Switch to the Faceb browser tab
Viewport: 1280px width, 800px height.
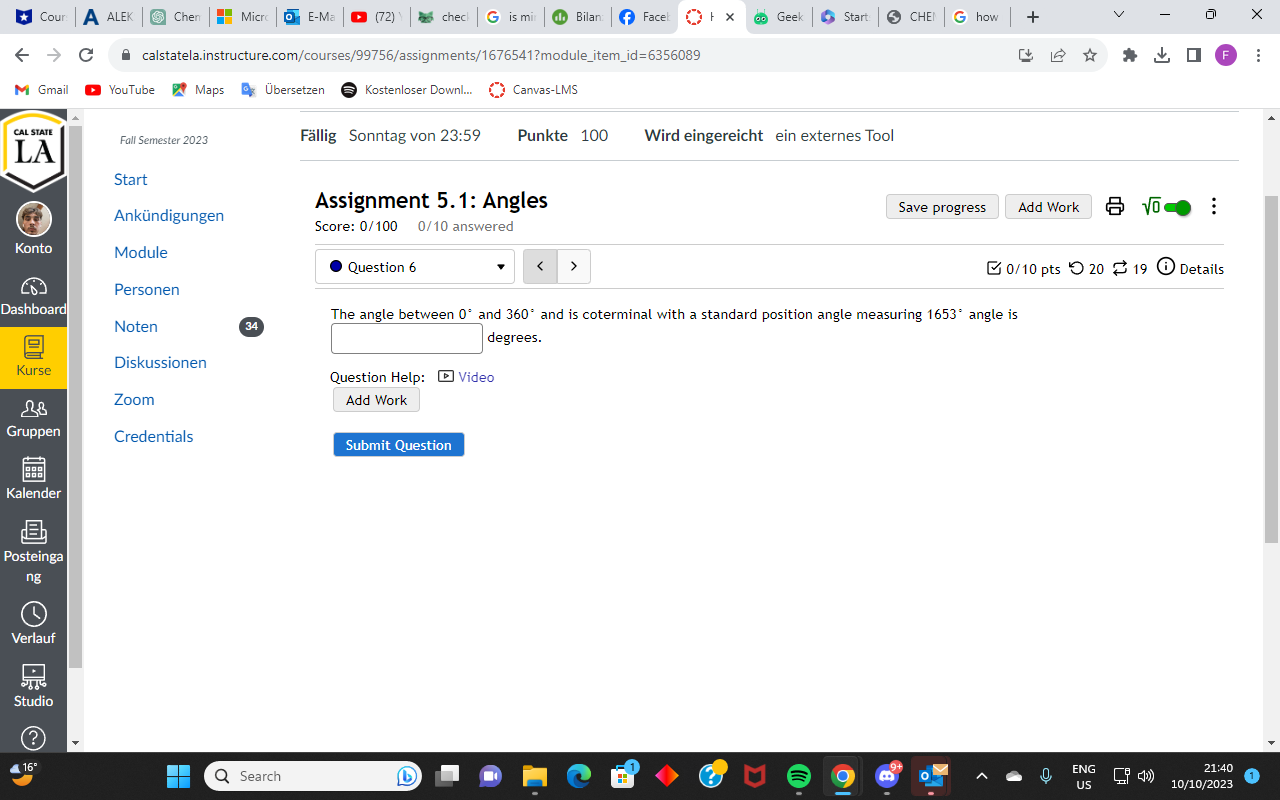pyautogui.click(x=644, y=17)
